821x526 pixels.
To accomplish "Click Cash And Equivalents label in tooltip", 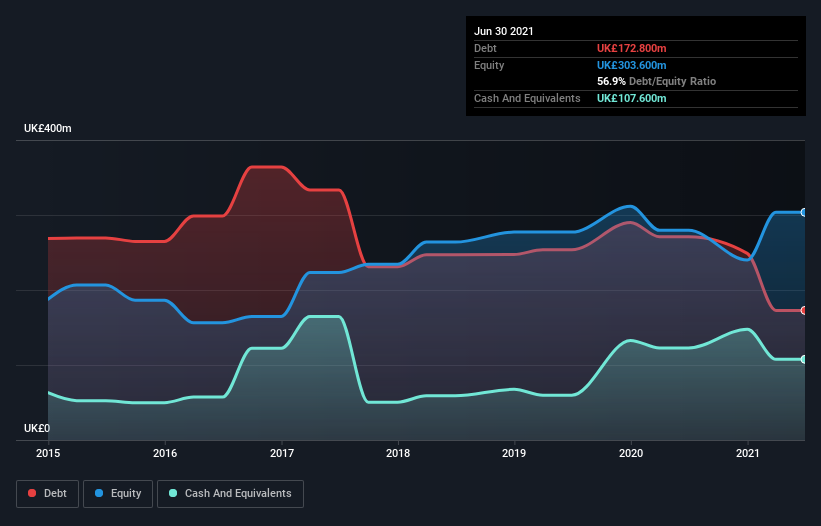I will point(527,98).
